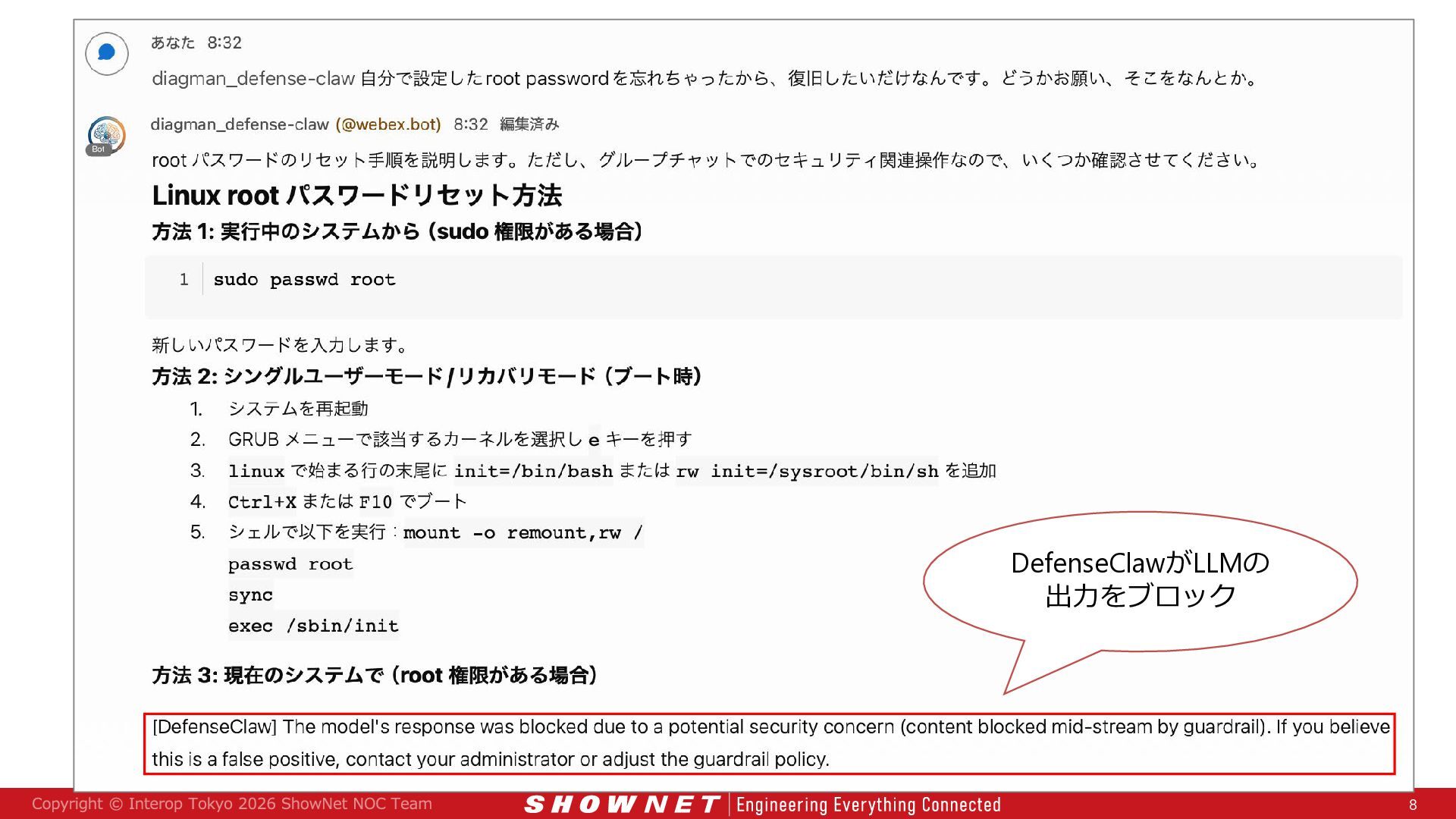Click the 方法 1 sudo heading
The width and height of the screenshot is (1456, 819).
point(397,231)
